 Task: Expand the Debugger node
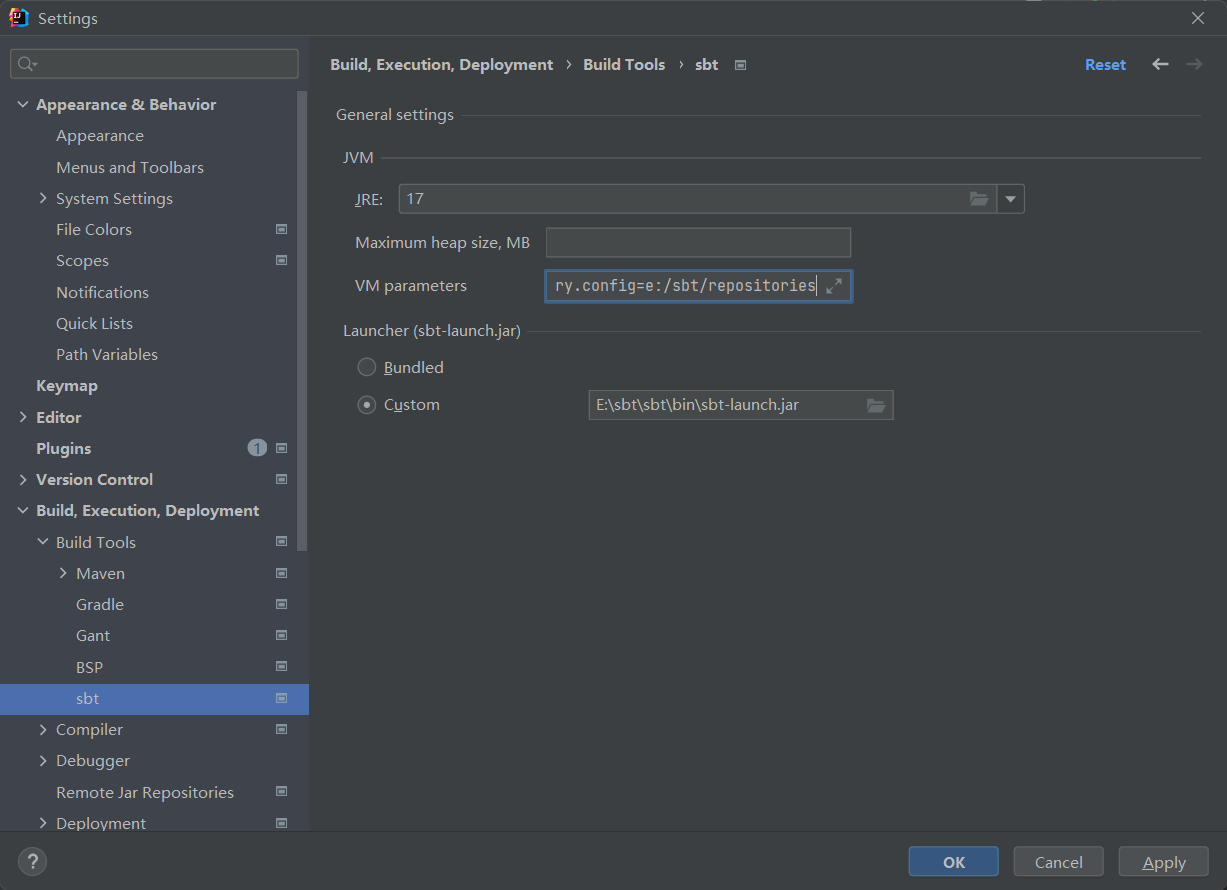point(43,760)
